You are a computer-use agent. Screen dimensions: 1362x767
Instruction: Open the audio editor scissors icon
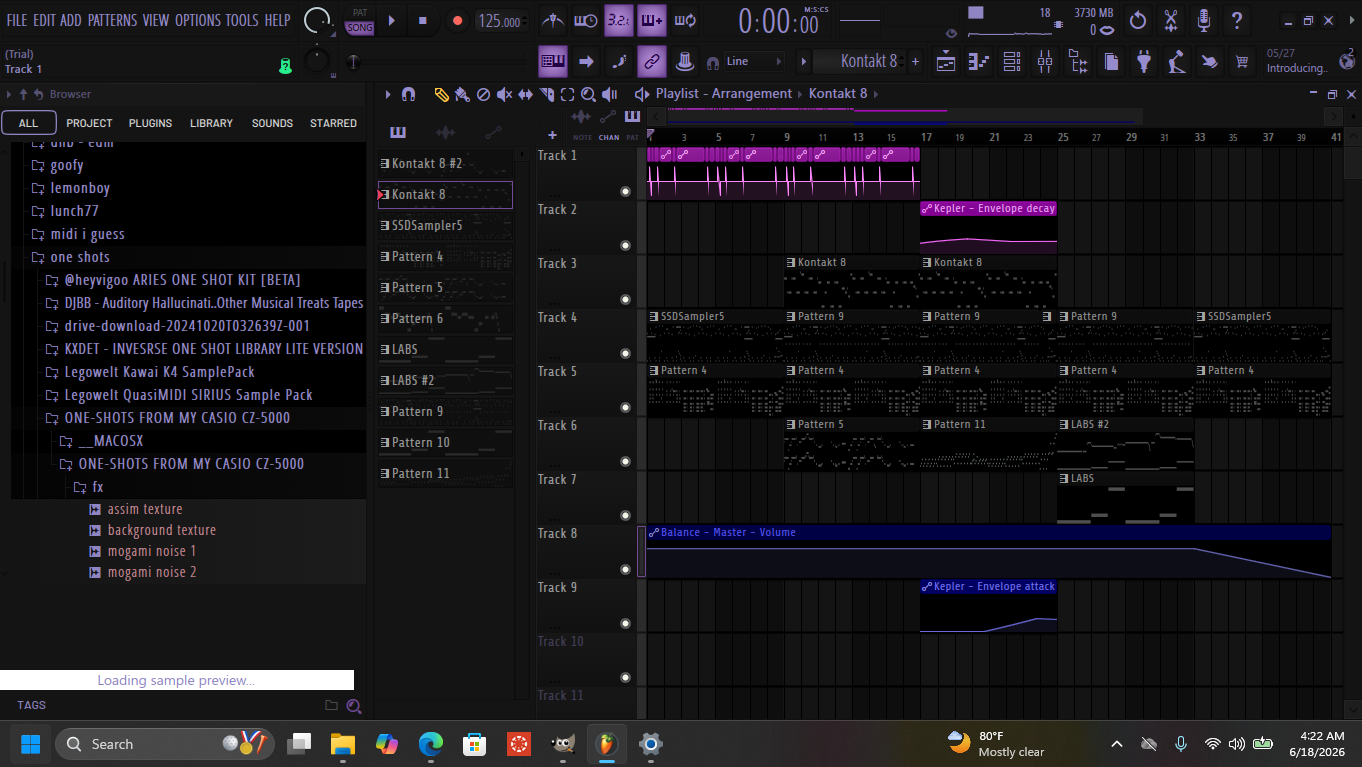(x=1171, y=20)
